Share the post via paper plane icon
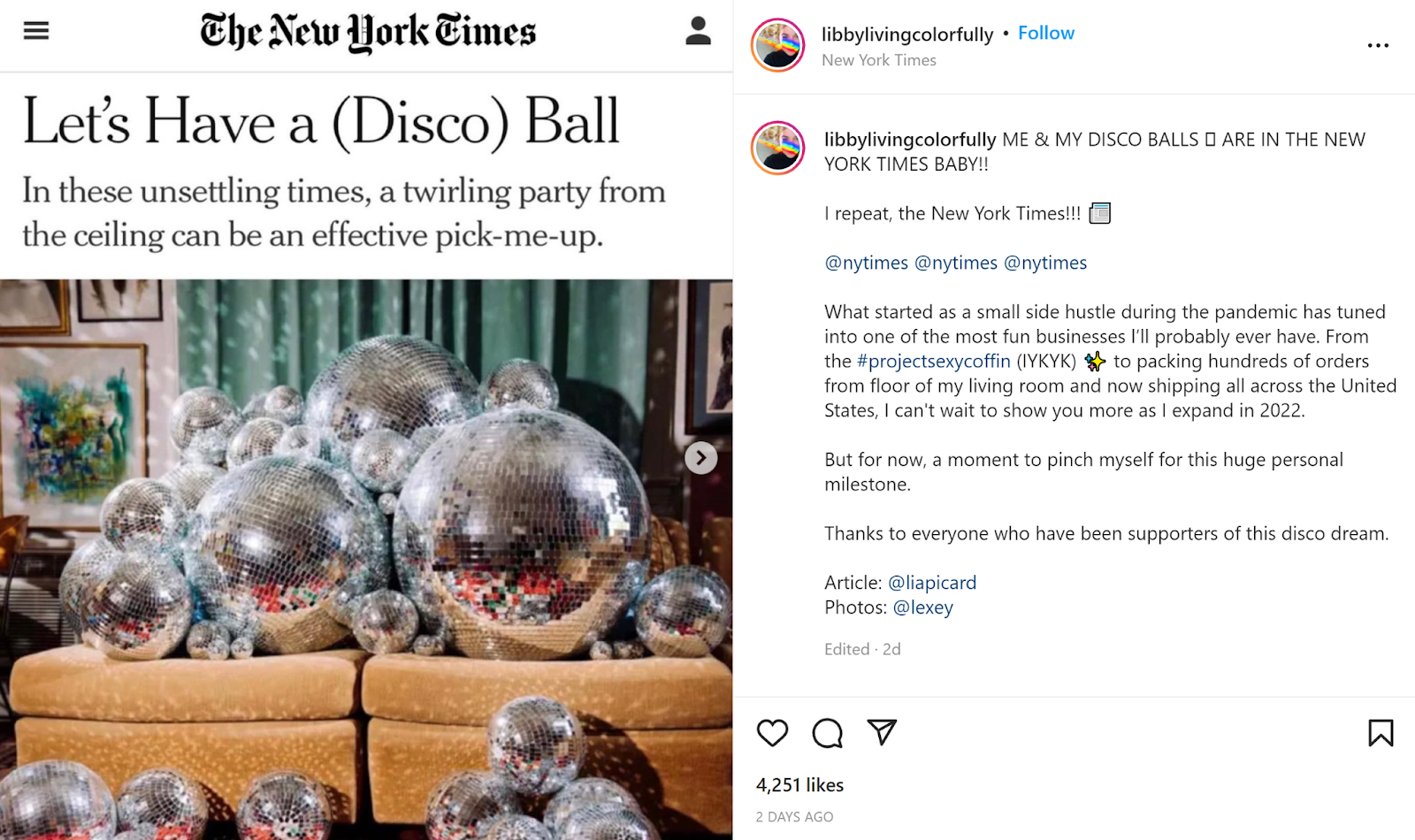Image resolution: width=1415 pixels, height=840 pixels. [882, 732]
